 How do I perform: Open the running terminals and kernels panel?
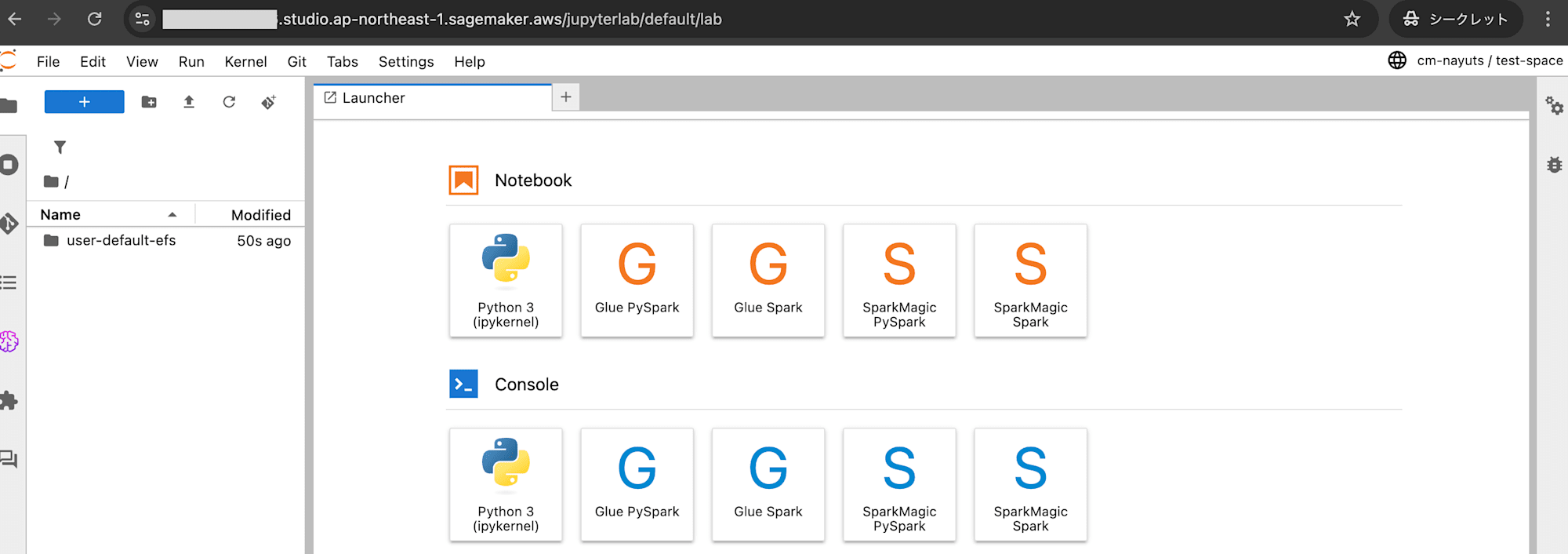[9, 165]
